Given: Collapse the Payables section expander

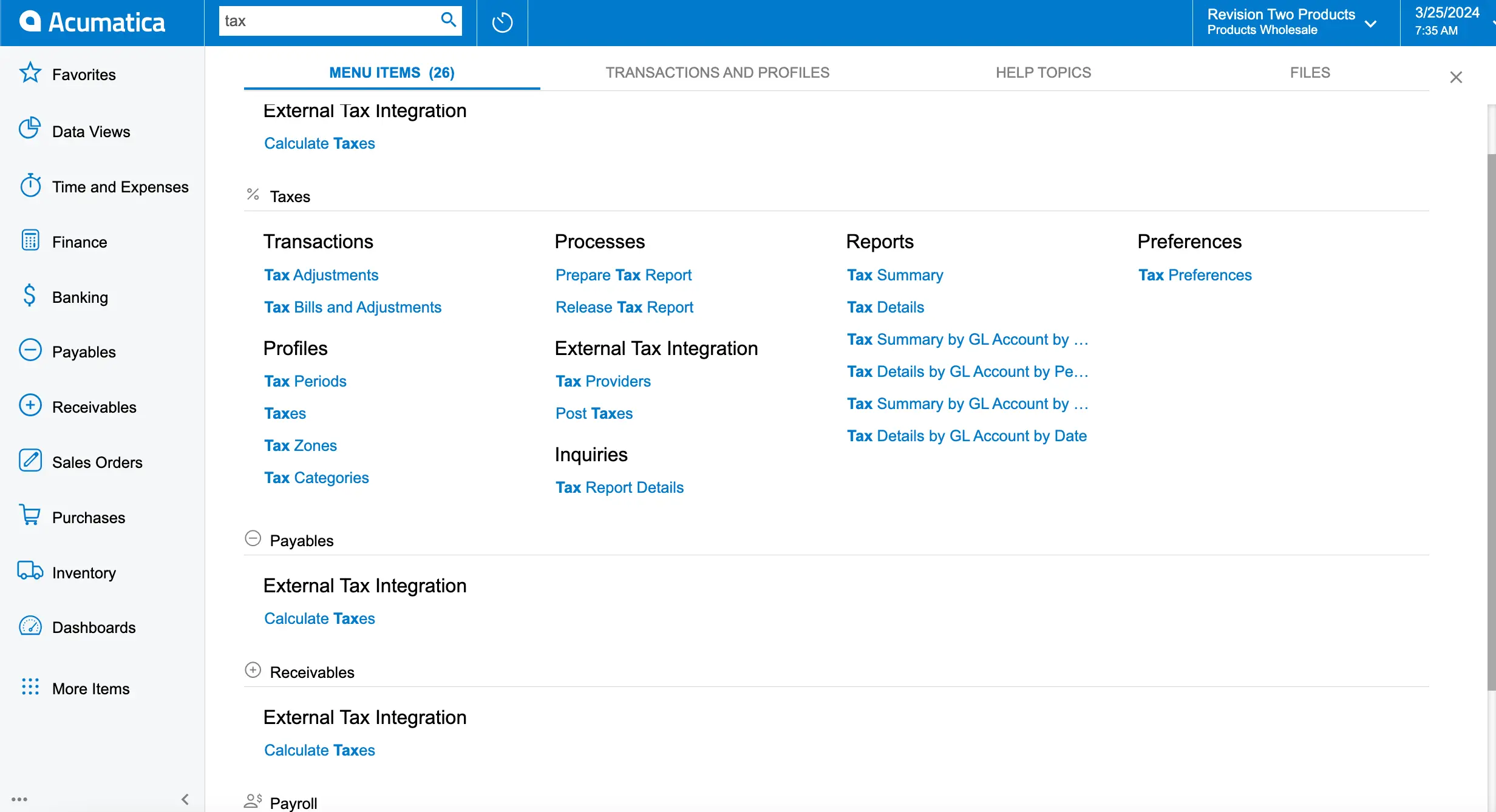Looking at the screenshot, I should click(253, 540).
